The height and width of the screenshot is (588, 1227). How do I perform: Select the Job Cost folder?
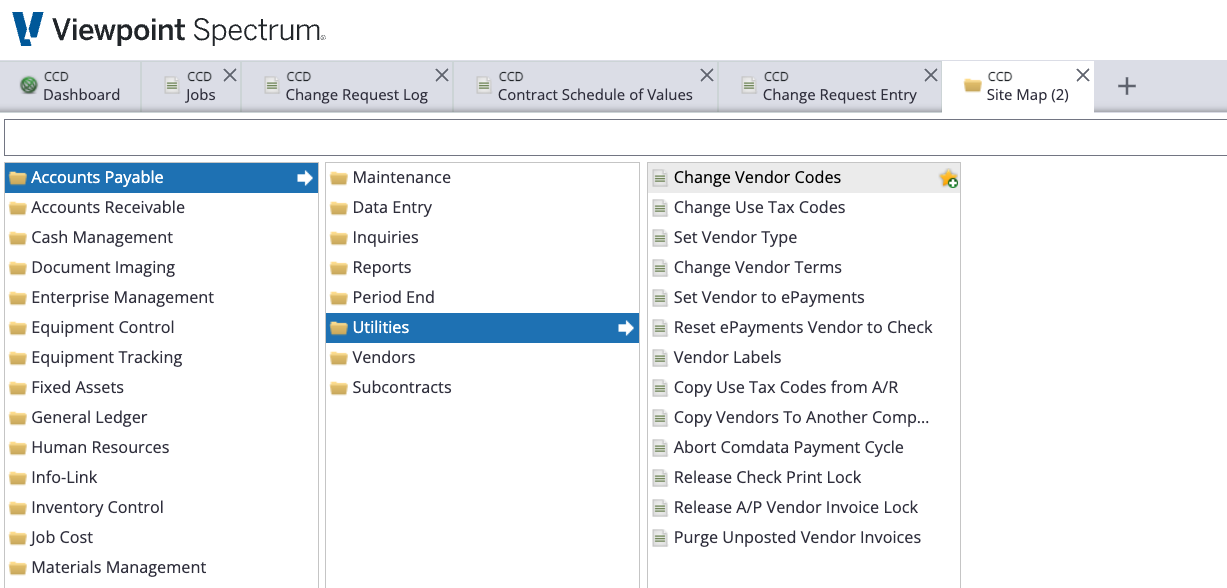click(162, 538)
